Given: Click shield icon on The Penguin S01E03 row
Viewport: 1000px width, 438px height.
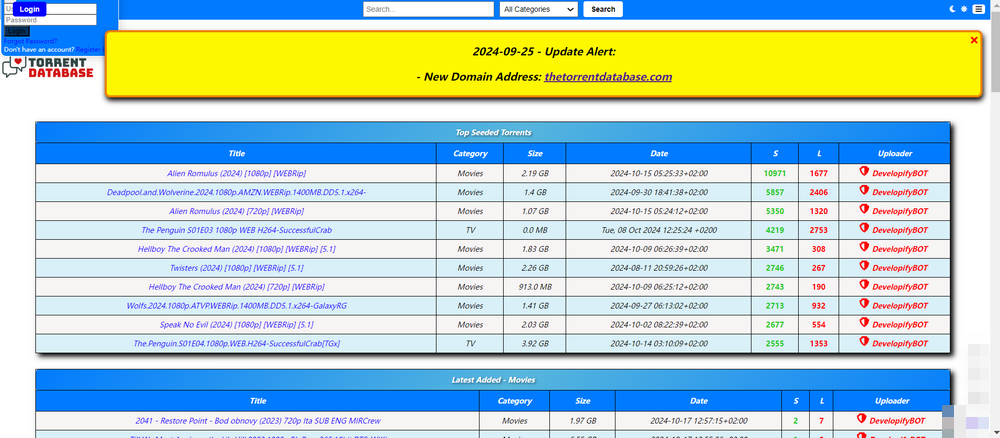Looking at the screenshot, I should click(x=864, y=228).
